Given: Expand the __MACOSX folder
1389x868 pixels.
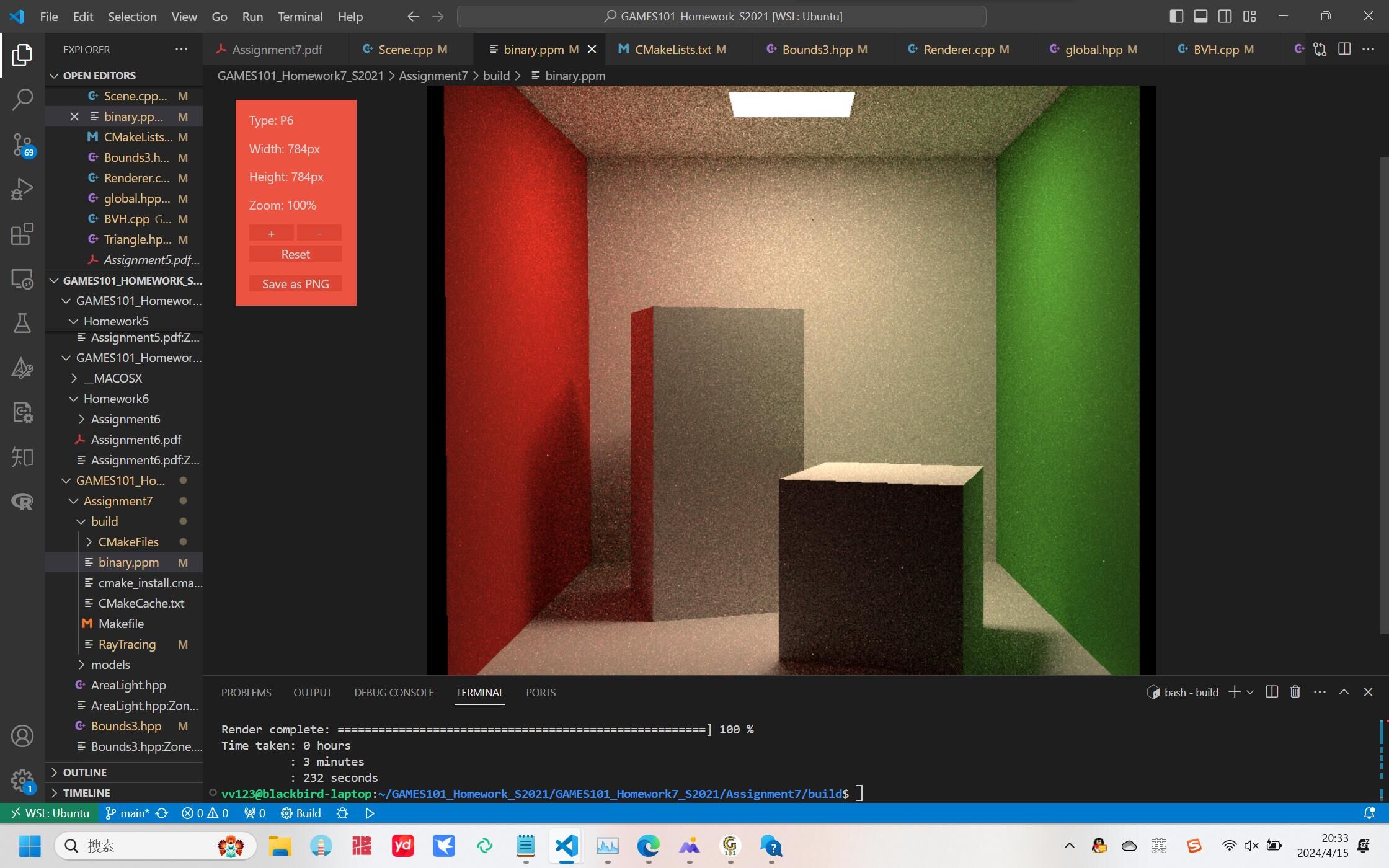Looking at the screenshot, I should [123, 378].
